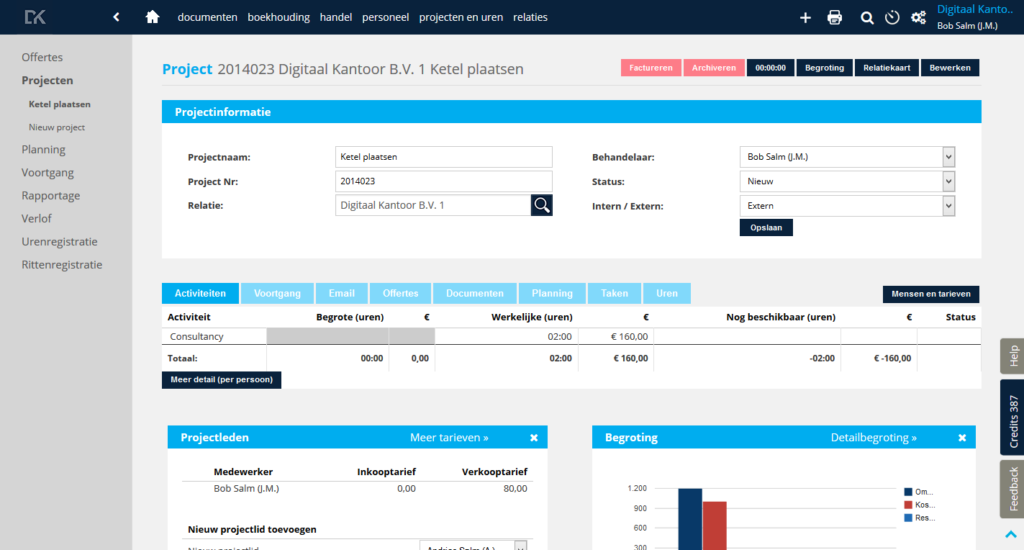
Task: Click the 00:00:00 timer button
Action: (771, 68)
